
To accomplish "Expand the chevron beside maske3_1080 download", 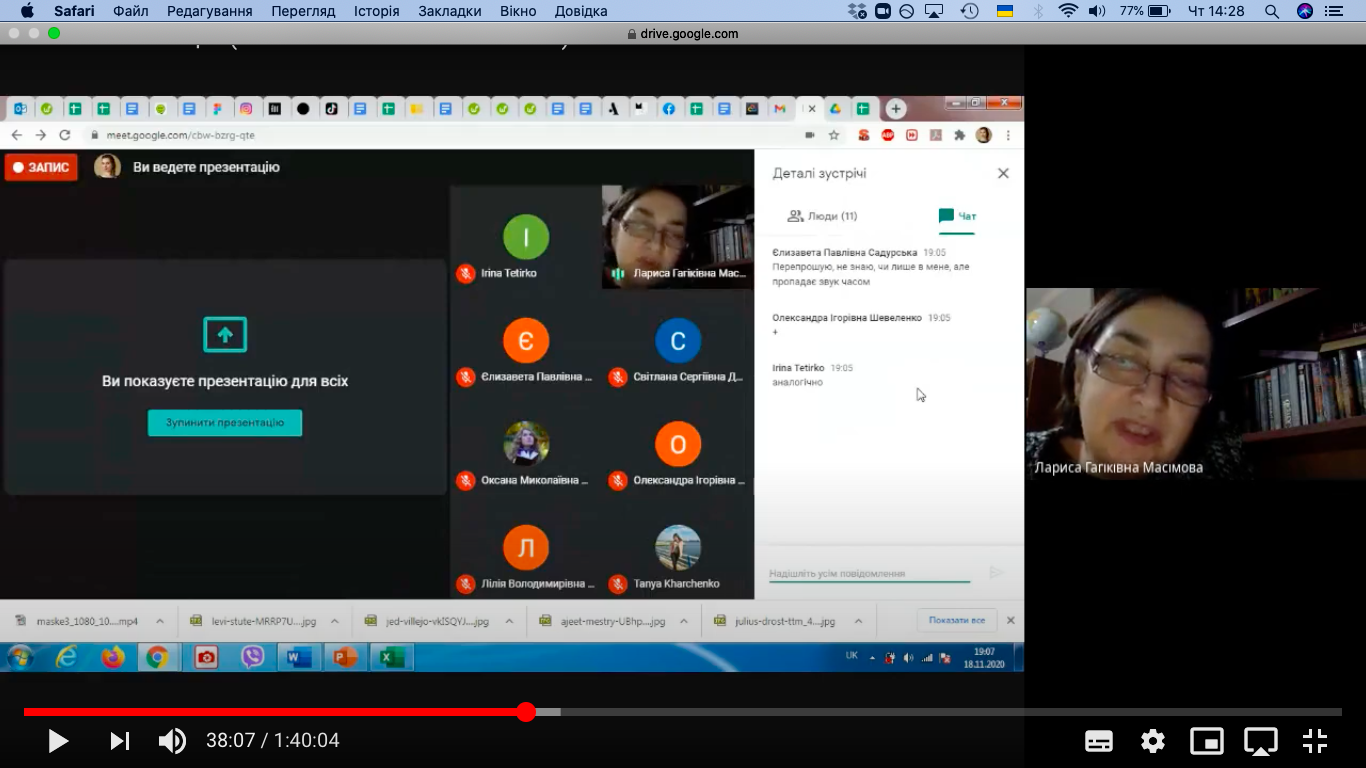I will point(160,621).
